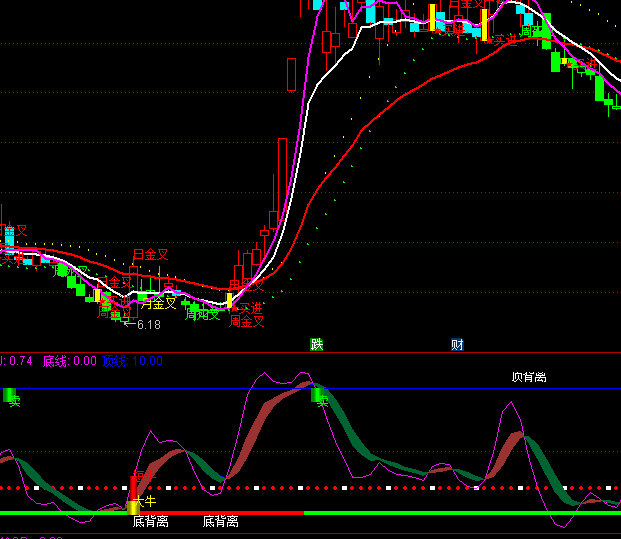
Task: Click the first 底背离 label under 大牛
Action: click(150, 521)
